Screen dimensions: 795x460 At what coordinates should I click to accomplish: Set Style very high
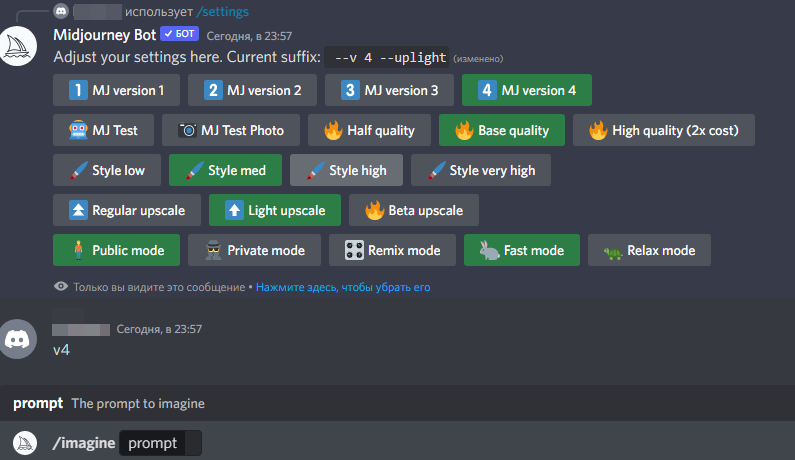481,170
